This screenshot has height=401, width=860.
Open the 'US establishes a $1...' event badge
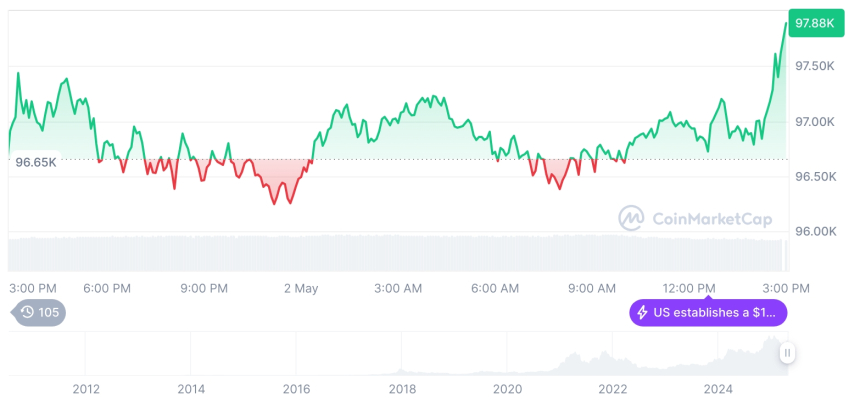(708, 313)
